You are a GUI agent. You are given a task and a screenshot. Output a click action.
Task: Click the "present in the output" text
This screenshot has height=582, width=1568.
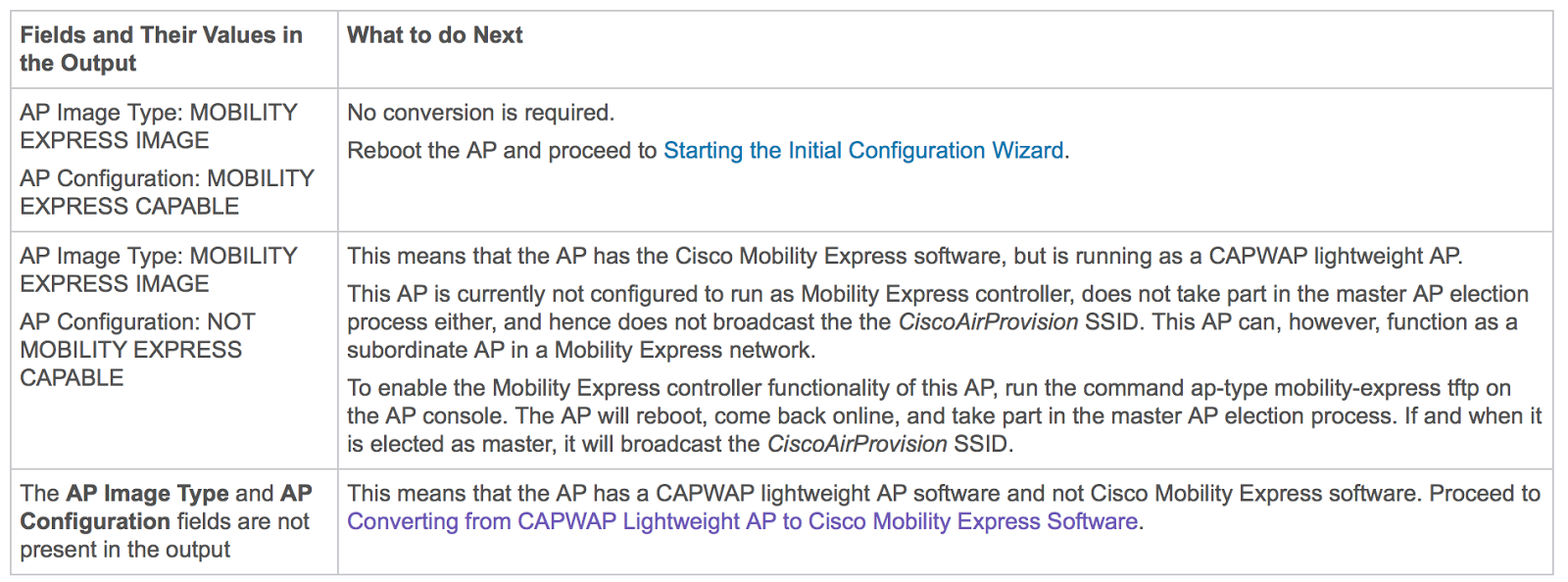124,550
